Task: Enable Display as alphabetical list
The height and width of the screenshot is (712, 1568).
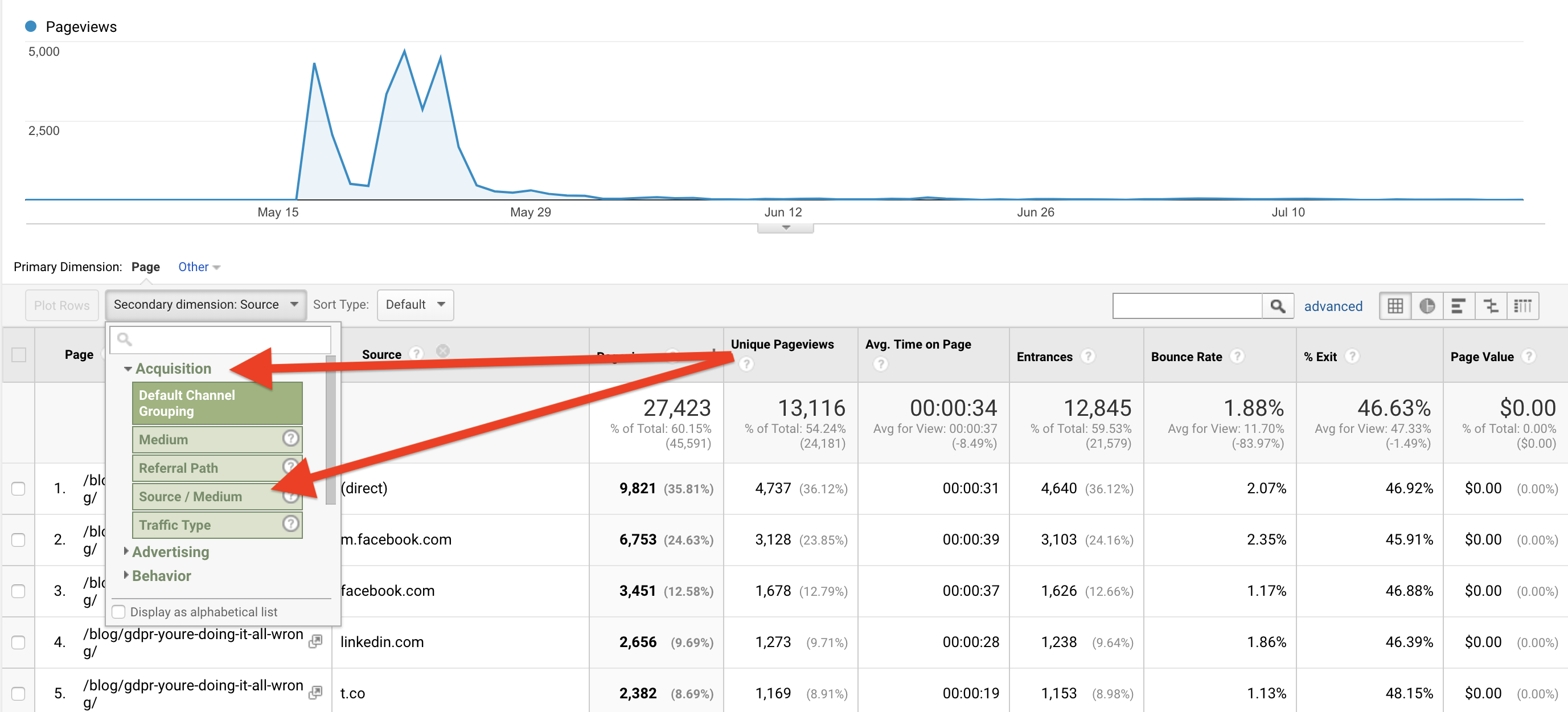Action: point(118,612)
